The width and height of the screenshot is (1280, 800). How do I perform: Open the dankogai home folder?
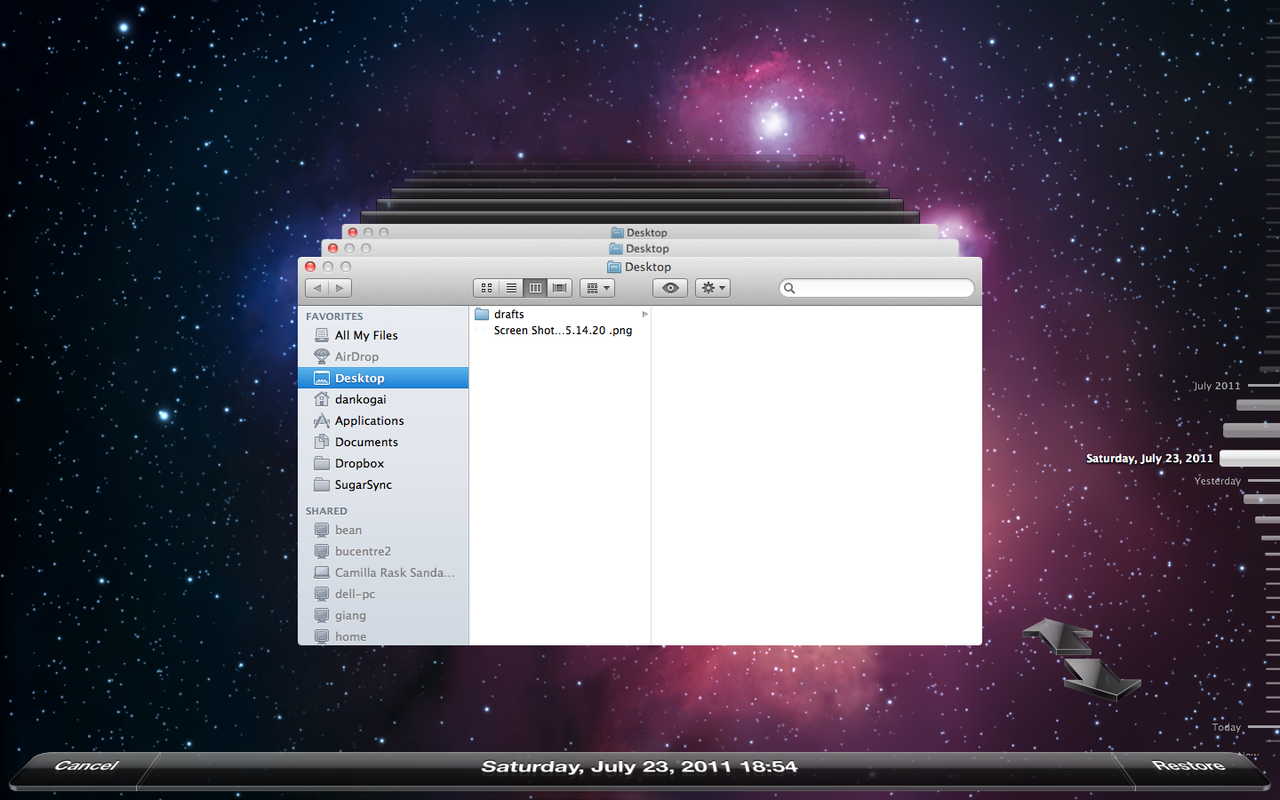(383, 399)
